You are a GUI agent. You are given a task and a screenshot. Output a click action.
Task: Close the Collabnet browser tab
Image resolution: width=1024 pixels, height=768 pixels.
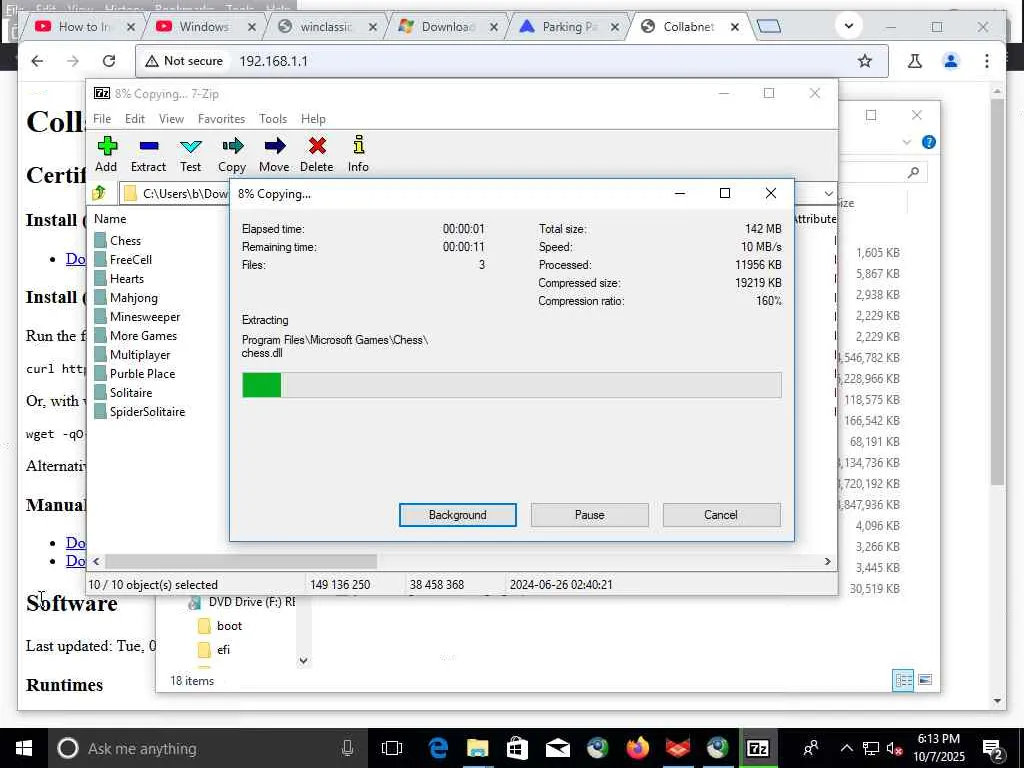point(735,27)
